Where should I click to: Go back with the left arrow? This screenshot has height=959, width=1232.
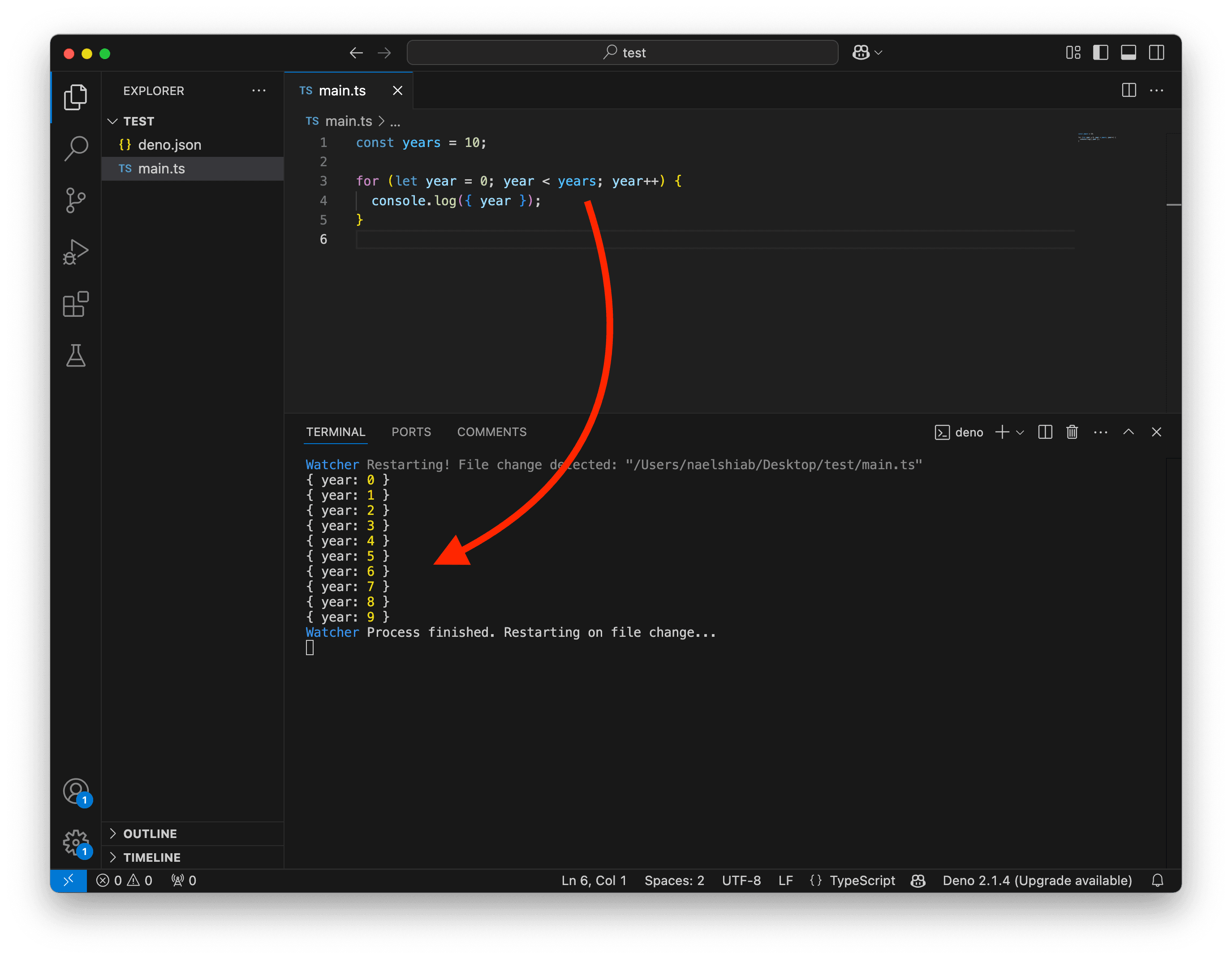click(356, 53)
